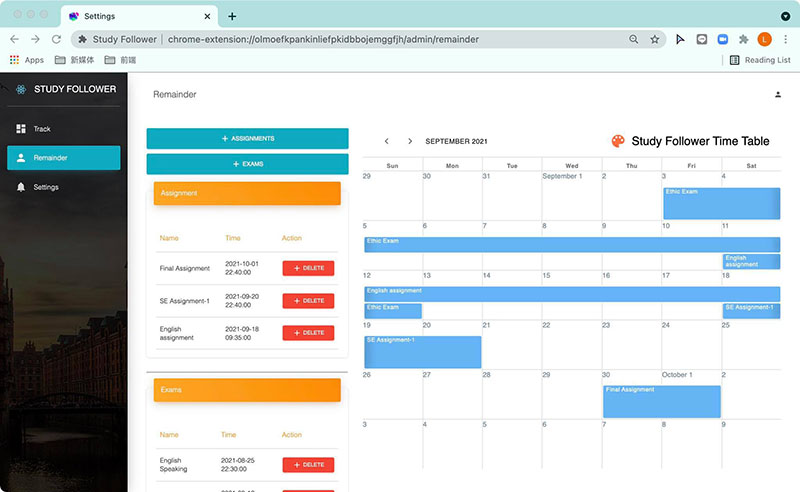800x492 pixels.
Task: Delete the Final Assignment row
Action: point(308,268)
